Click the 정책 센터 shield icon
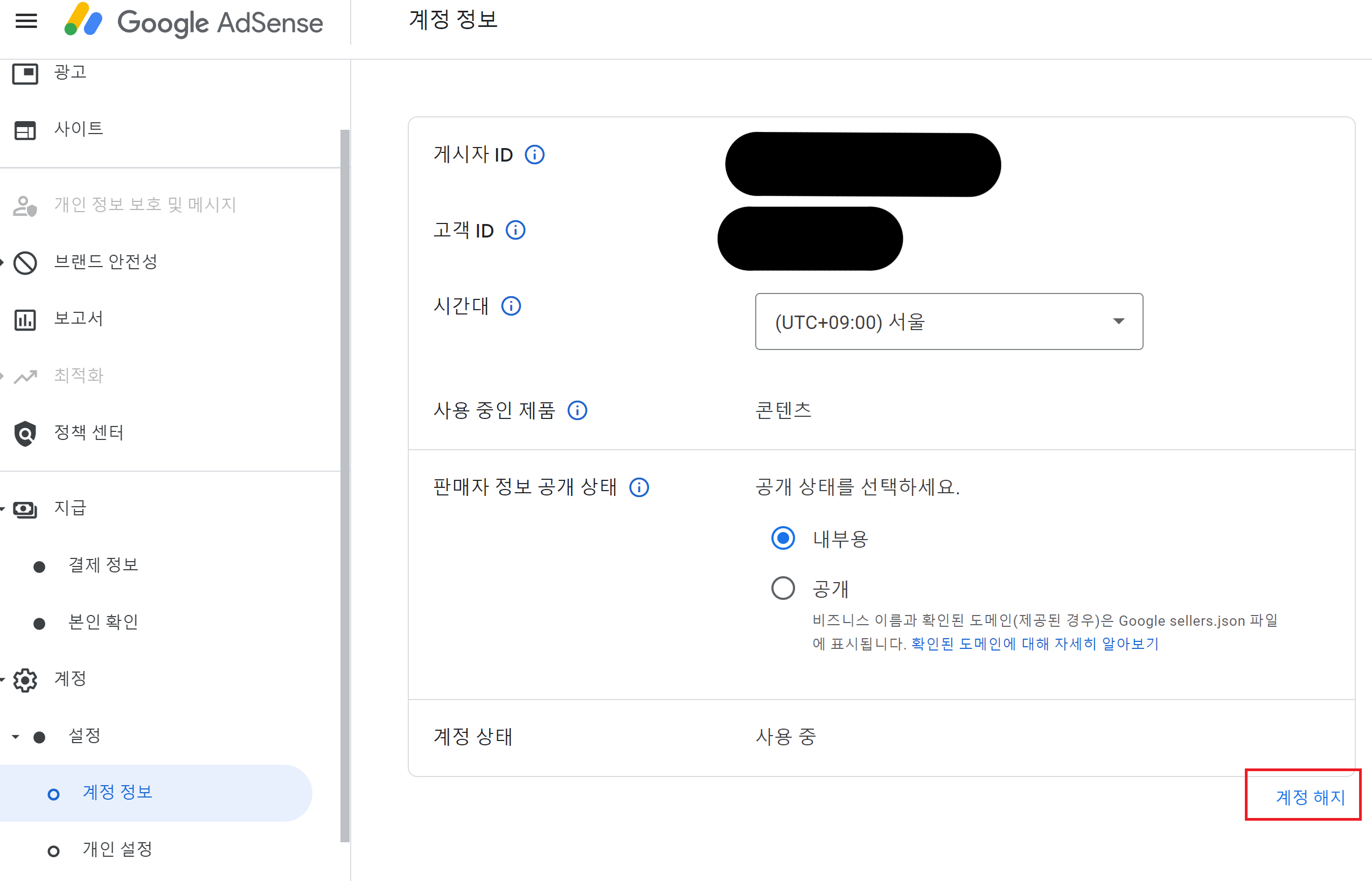This screenshot has width=1372, height=881. tap(25, 433)
